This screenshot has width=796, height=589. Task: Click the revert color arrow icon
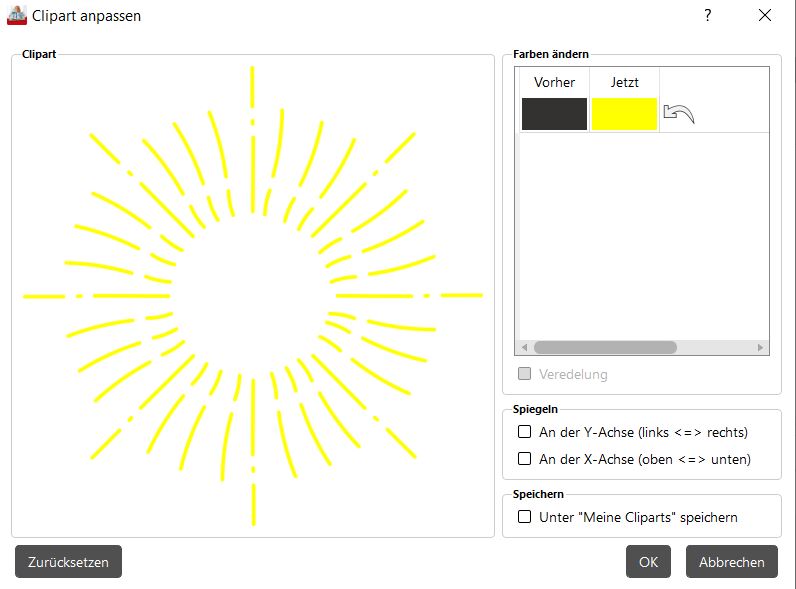coord(678,114)
